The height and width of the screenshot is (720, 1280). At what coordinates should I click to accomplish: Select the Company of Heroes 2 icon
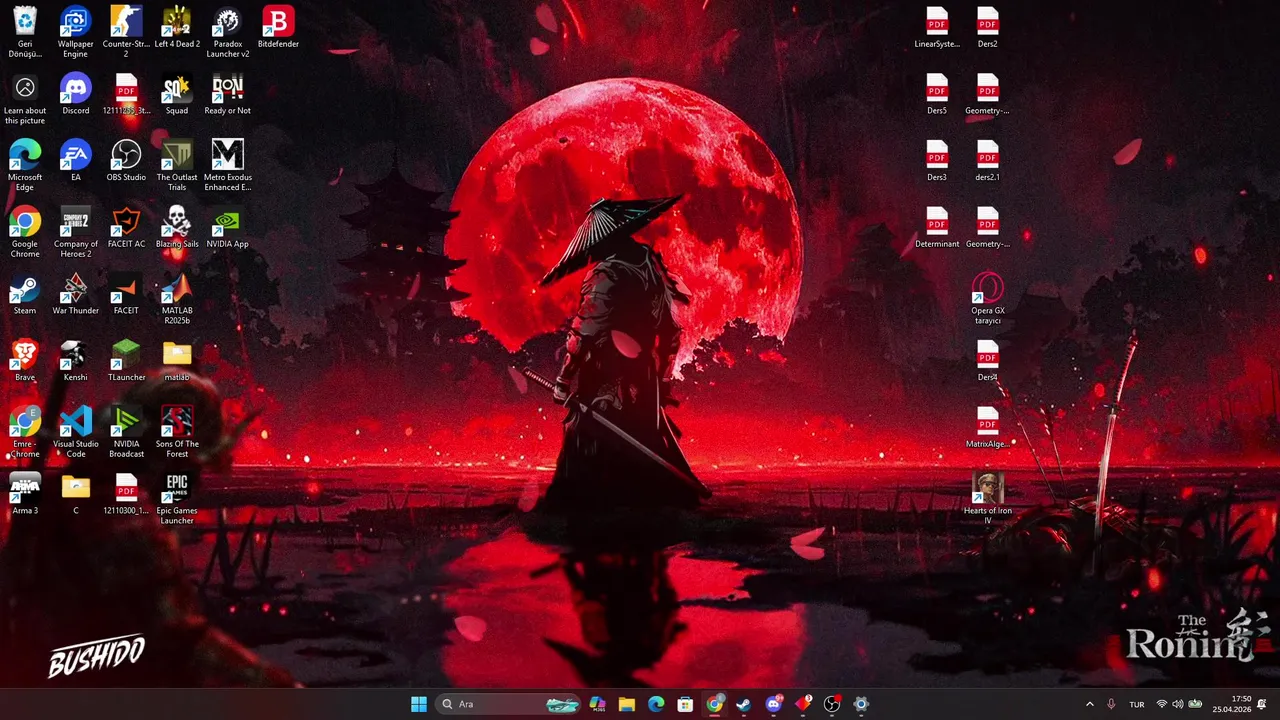(76, 232)
